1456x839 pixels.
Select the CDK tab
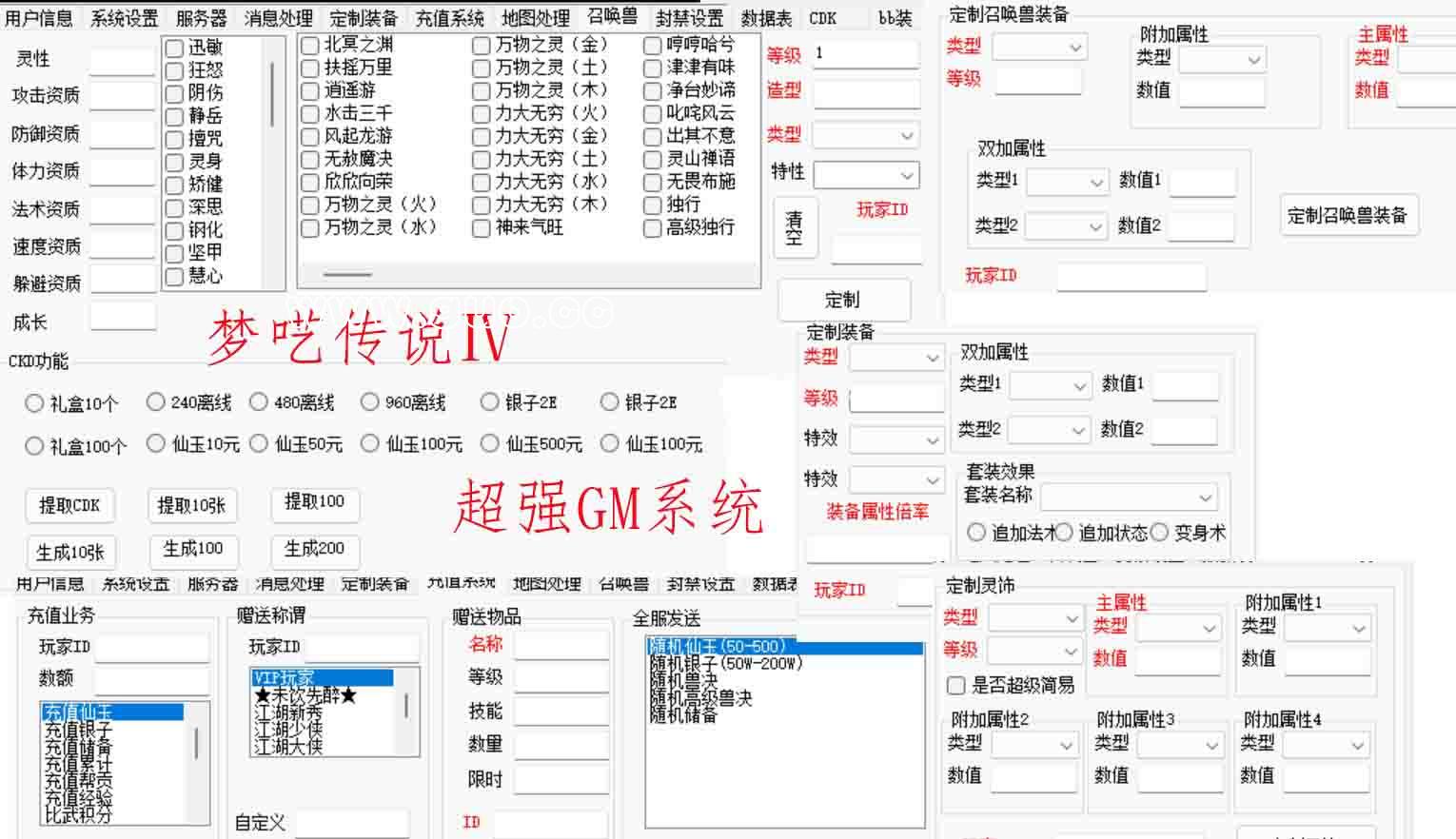pos(823,18)
